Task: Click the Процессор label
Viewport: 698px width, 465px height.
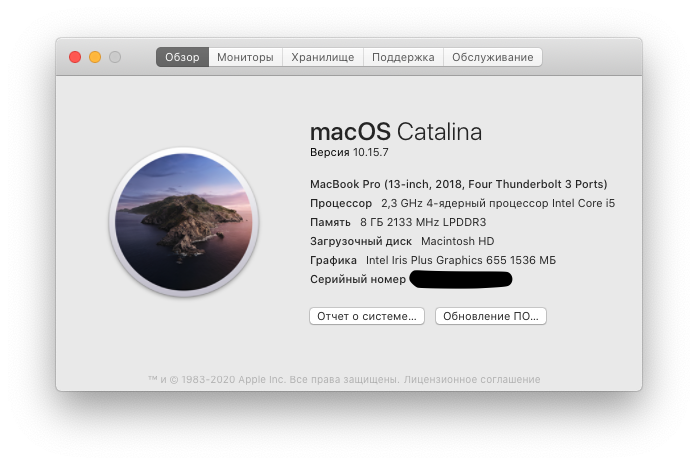Action: click(x=341, y=203)
